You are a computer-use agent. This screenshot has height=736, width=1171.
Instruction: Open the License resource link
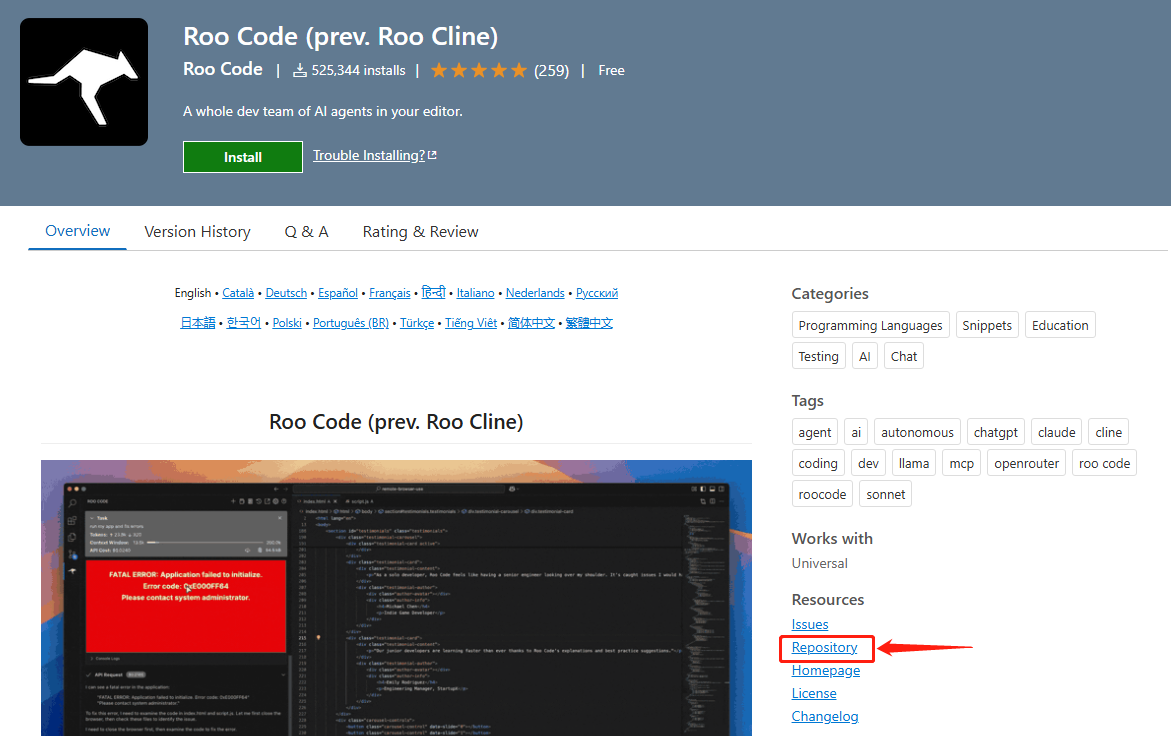(814, 693)
